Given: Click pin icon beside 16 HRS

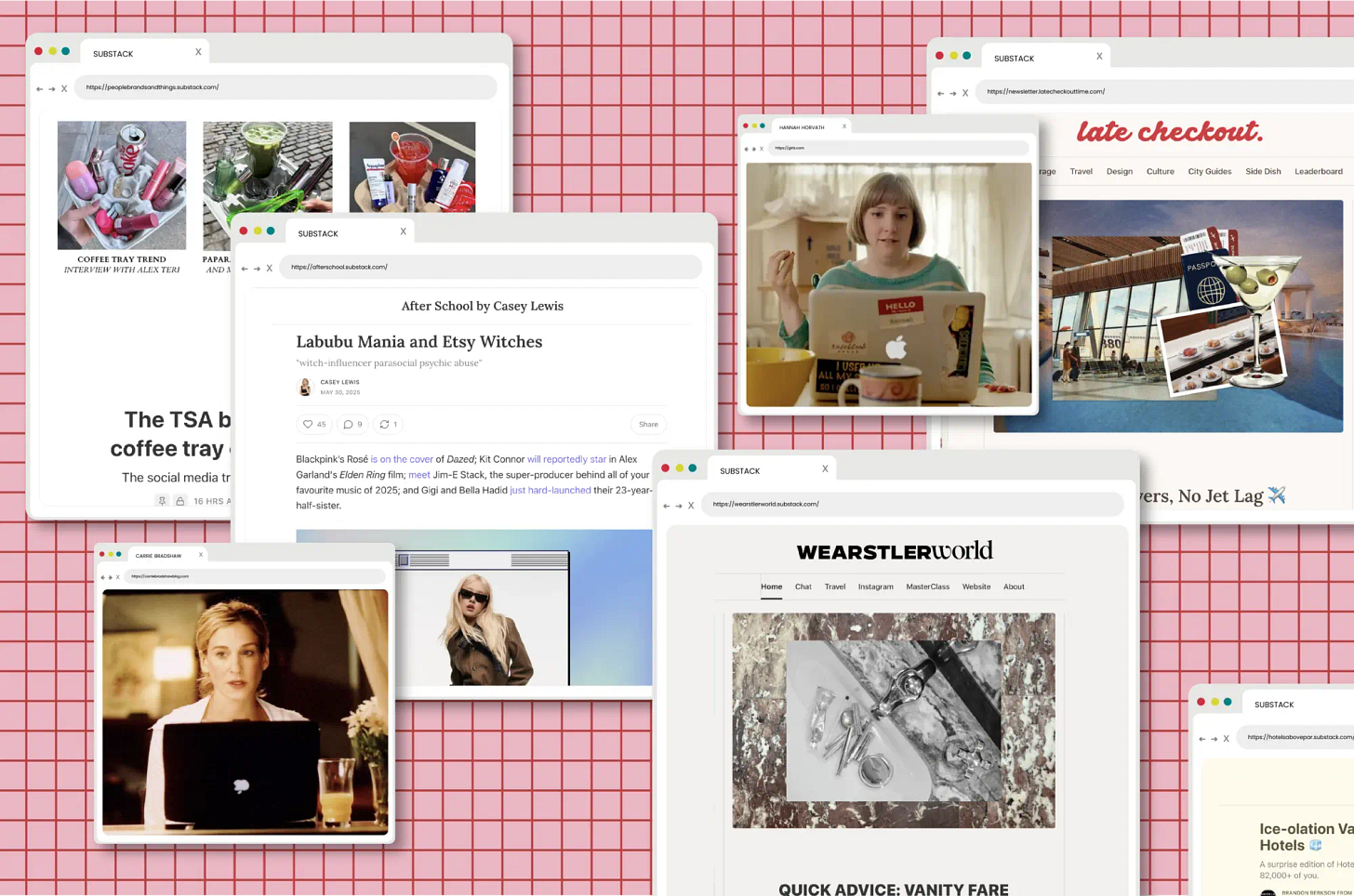Looking at the screenshot, I should tap(162, 501).
